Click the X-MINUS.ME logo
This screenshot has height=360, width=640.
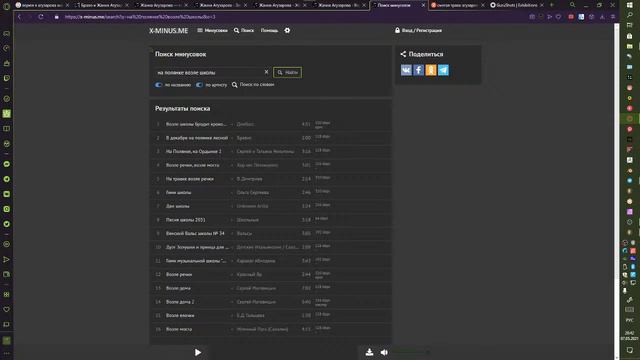point(169,31)
